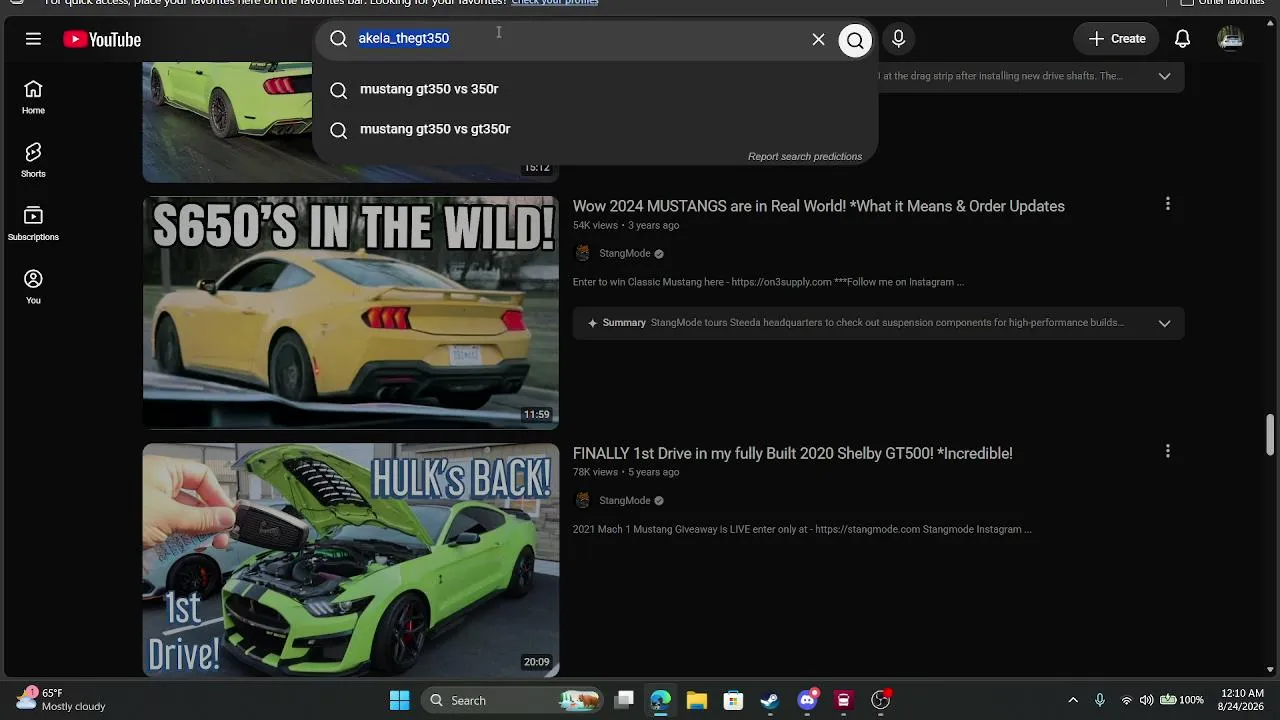The height and width of the screenshot is (720, 1280).
Task: Go to the YouTube logo homepage
Action: 102,39
